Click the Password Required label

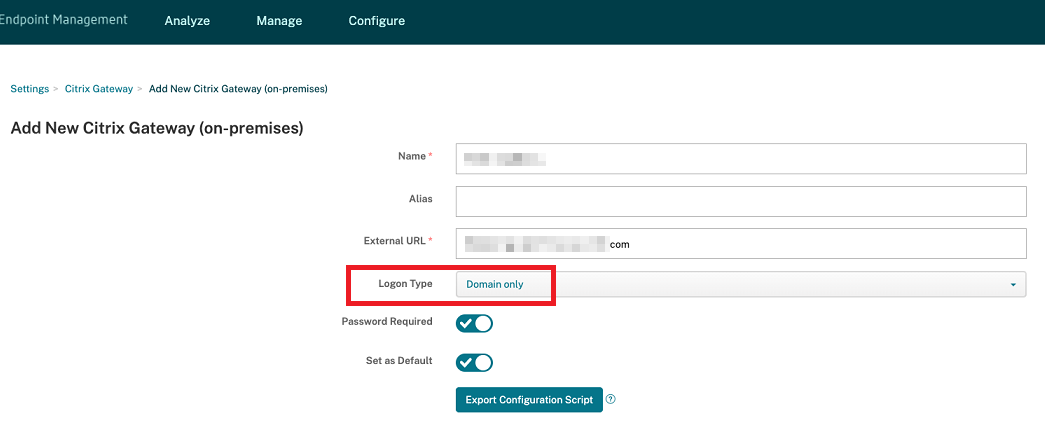387,322
